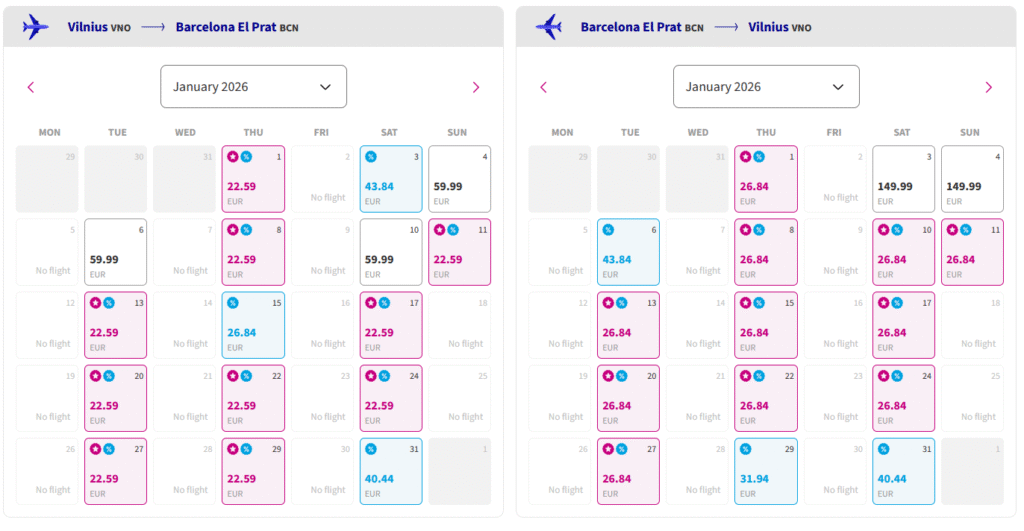The height and width of the screenshot is (531, 1024).
Task: Go to previous month on Barcelona–Vilnius calendar
Action: 544,87
